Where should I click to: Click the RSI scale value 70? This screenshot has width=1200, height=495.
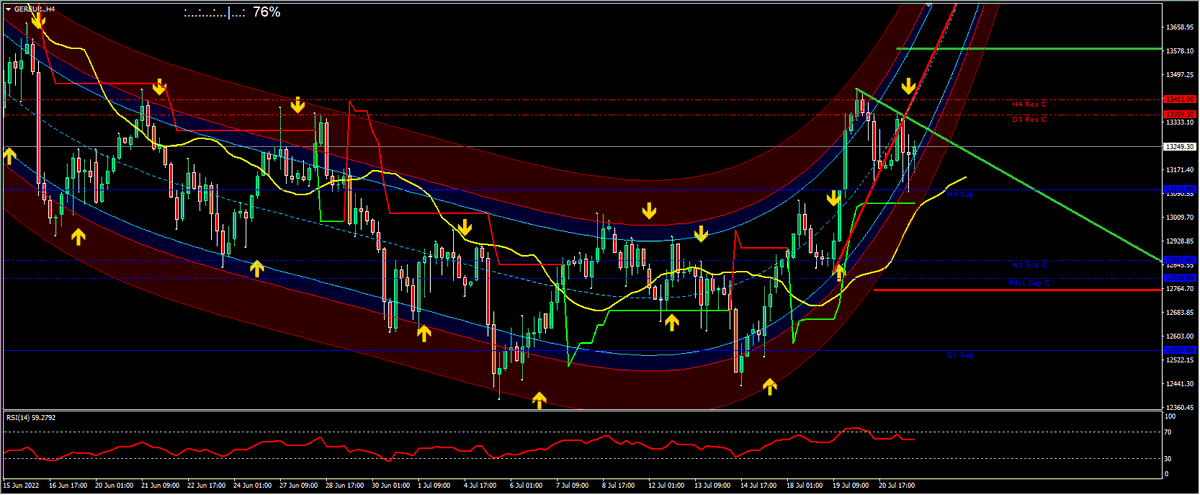[1169, 434]
